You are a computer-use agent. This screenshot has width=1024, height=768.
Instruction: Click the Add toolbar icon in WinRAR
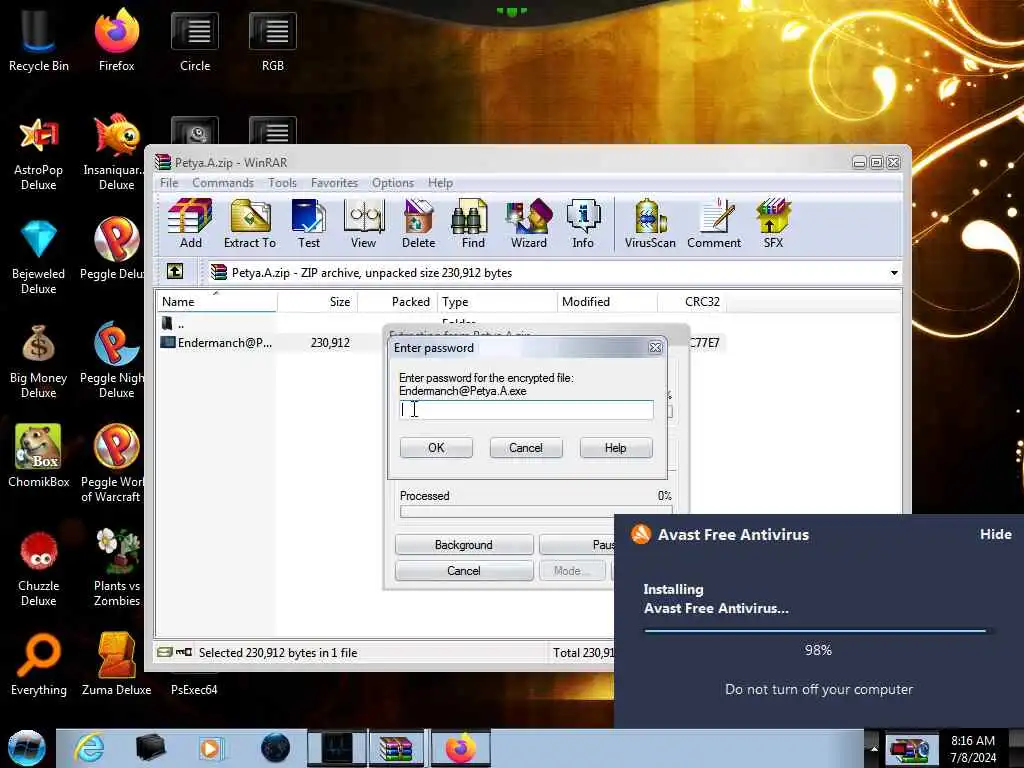point(190,223)
